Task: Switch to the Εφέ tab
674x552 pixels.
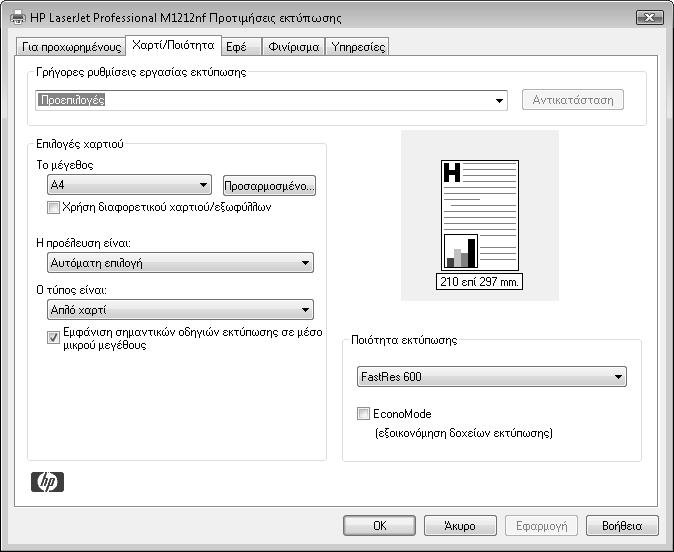Action: click(x=241, y=47)
